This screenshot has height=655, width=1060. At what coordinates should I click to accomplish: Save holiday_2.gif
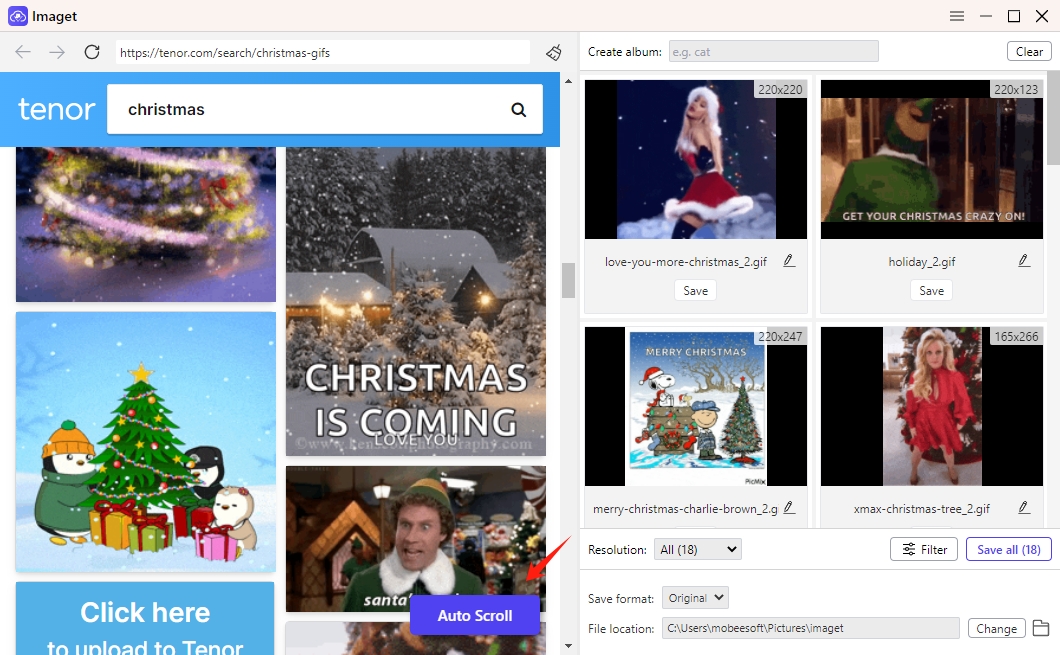coord(932,291)
